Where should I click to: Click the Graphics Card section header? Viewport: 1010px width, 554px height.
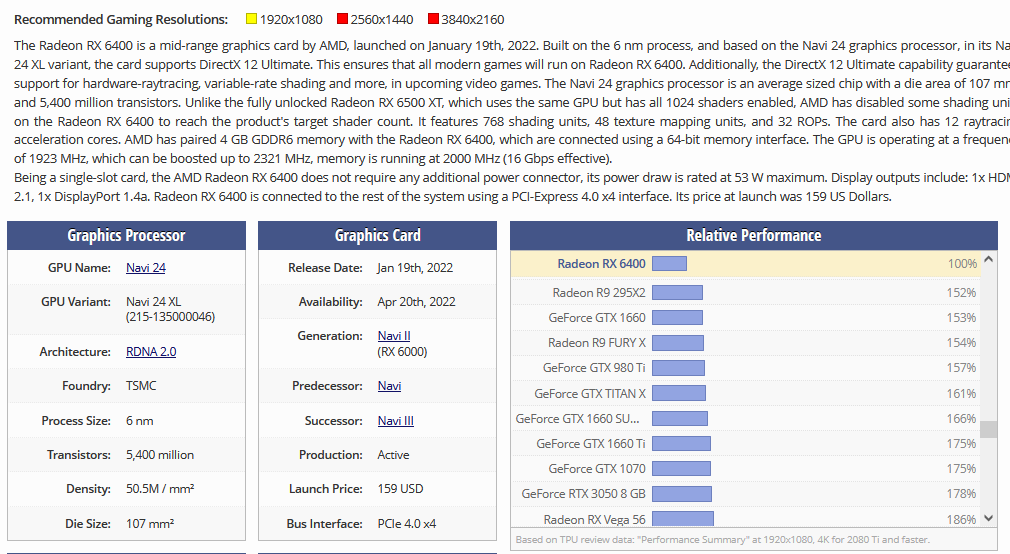(377, 235)
